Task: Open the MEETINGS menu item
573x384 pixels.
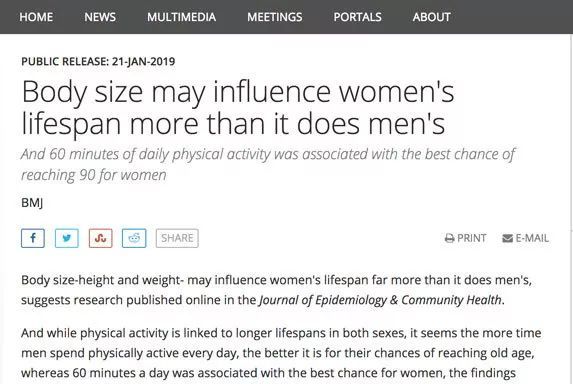Action: tap(275, 17)
